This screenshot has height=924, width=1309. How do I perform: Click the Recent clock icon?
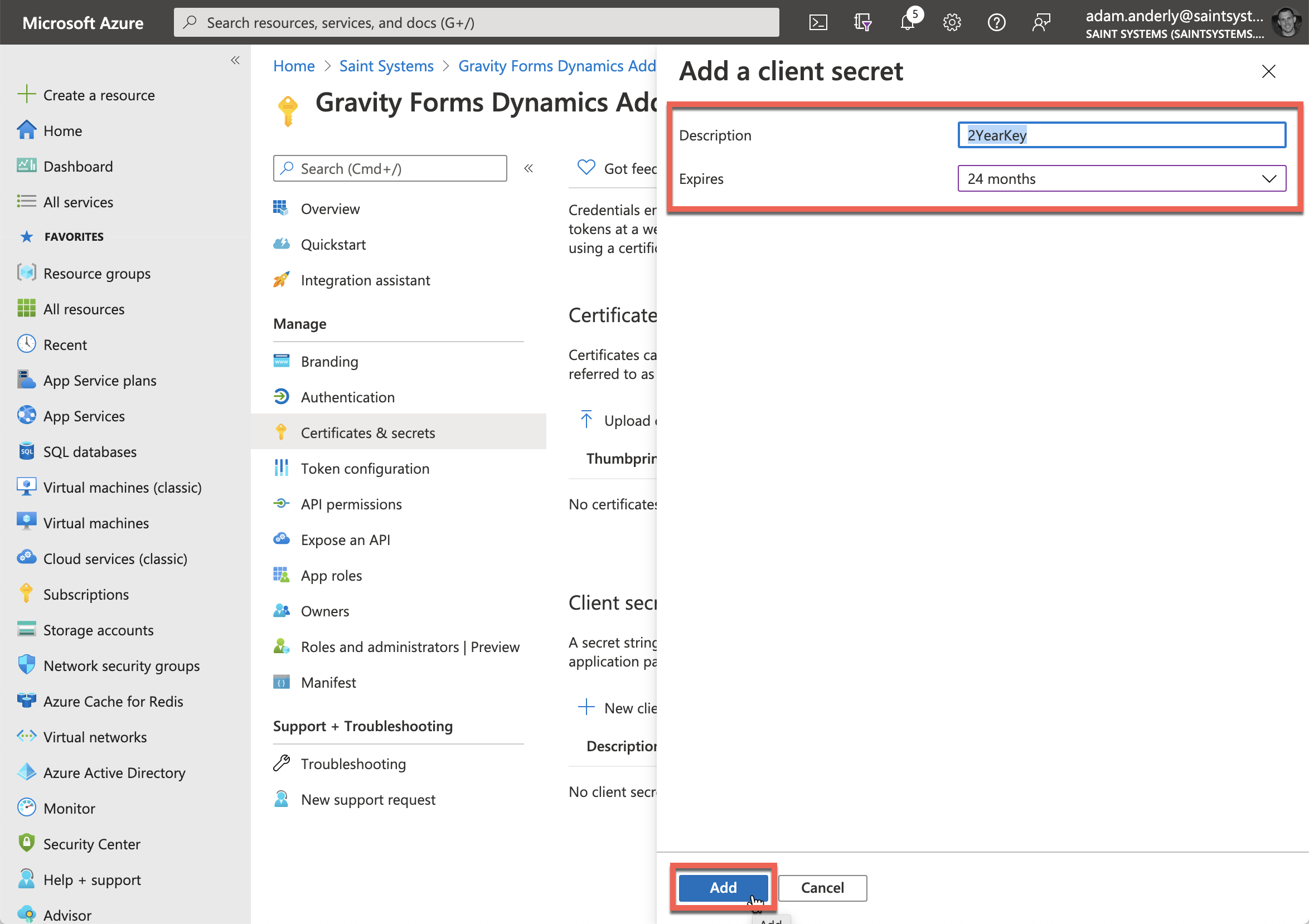[26, 344]
